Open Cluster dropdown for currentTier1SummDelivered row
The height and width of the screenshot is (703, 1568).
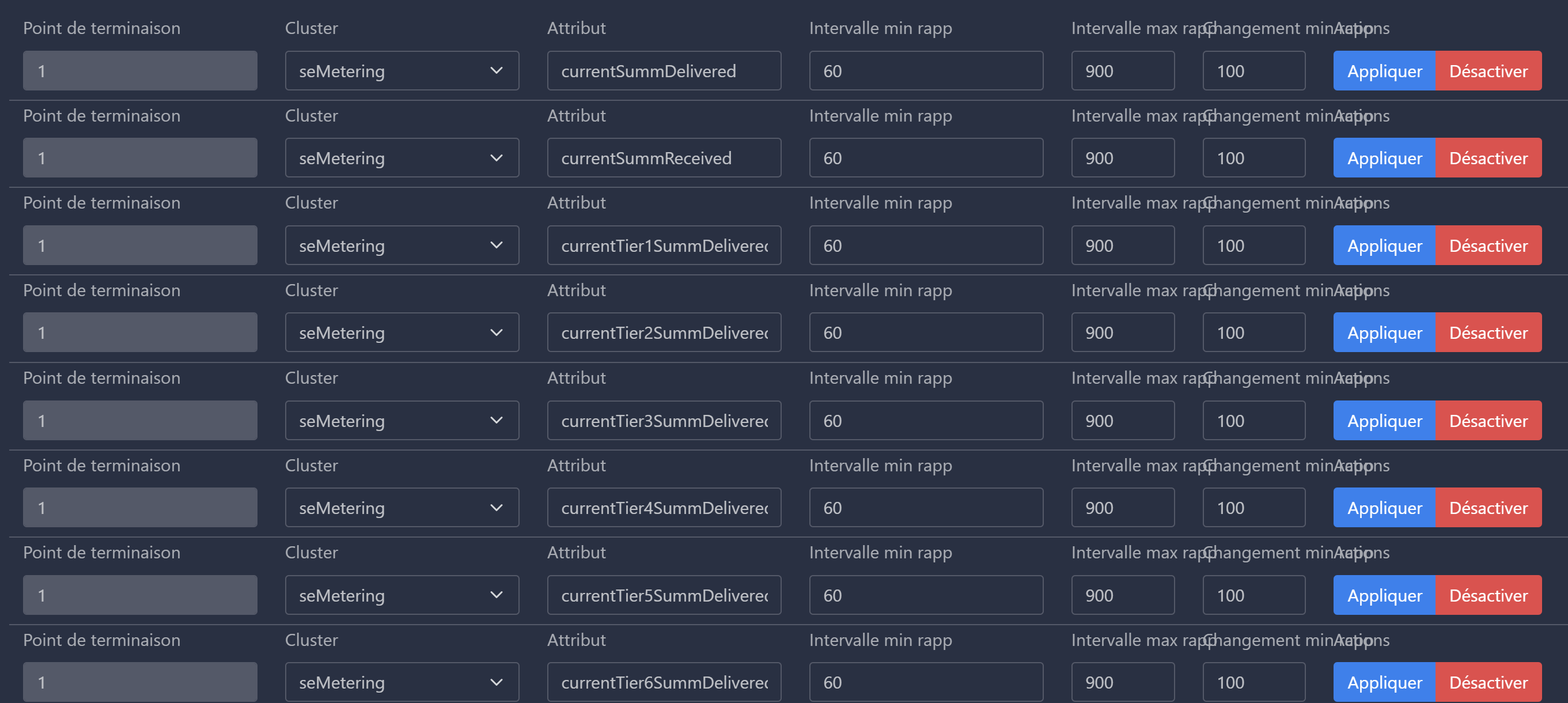click(x=402, y=245)
